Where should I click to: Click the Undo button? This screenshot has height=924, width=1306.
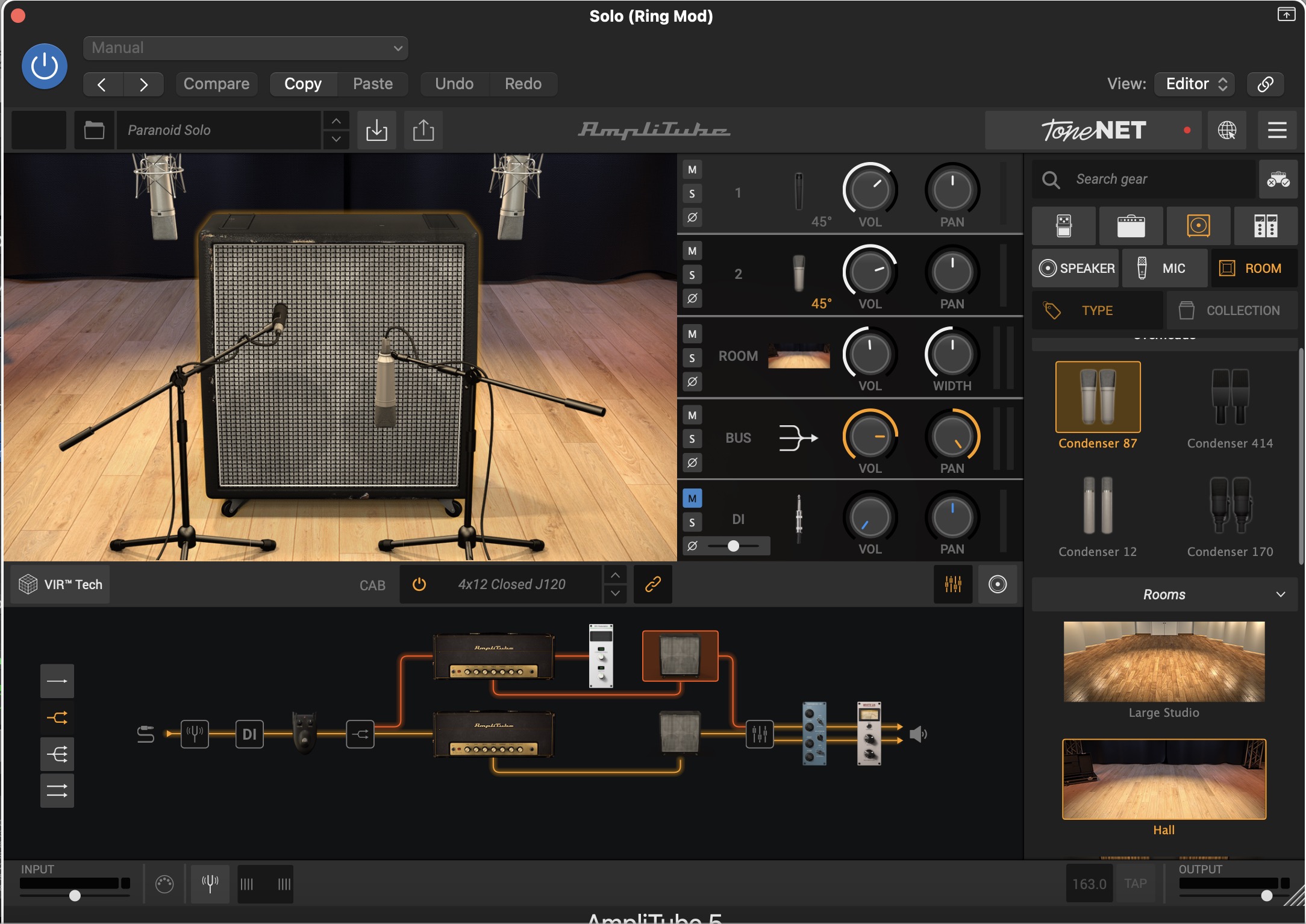(454, 84)
